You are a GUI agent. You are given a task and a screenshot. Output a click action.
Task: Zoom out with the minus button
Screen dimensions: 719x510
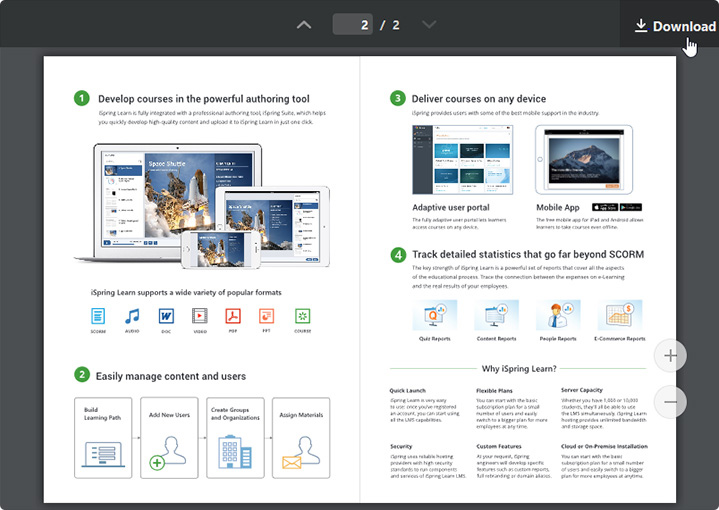tap(670, 402)
